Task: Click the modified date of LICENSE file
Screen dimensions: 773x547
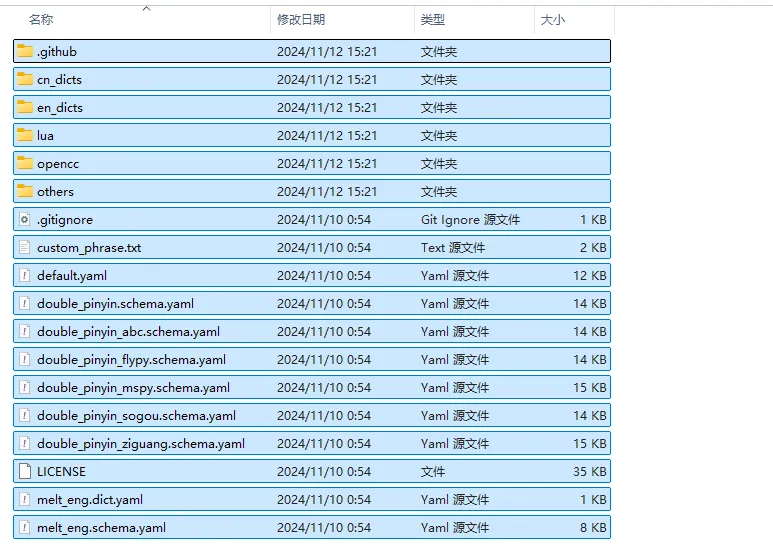Action: click(x=323, y=472)
